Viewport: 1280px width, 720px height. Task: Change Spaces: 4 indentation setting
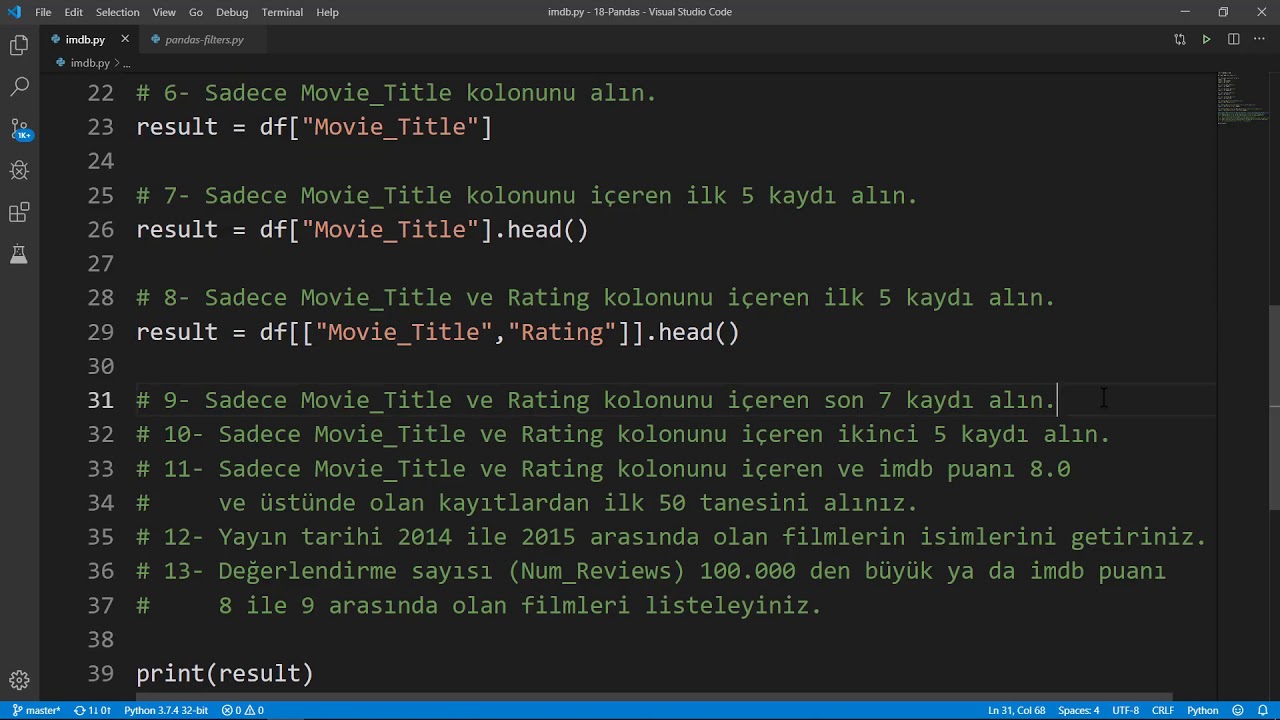[x=1078, y=710]
